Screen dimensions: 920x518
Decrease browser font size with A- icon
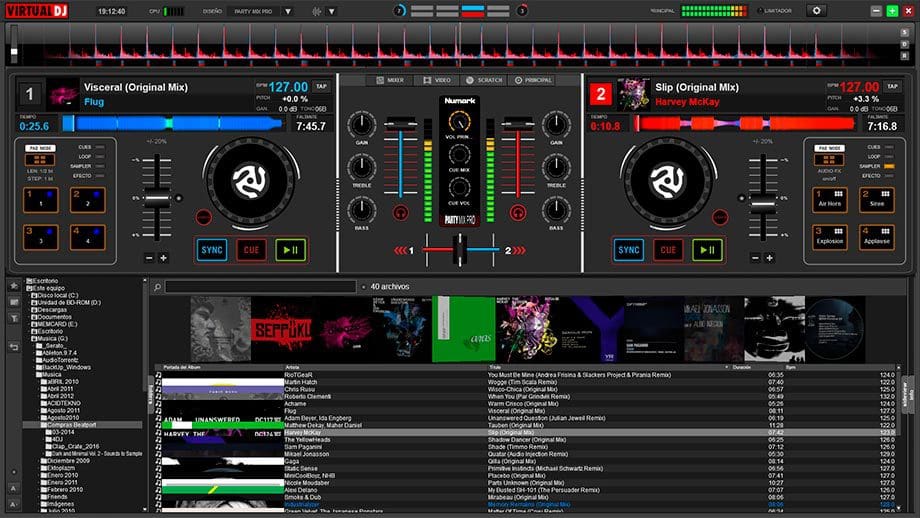point(13,504)
